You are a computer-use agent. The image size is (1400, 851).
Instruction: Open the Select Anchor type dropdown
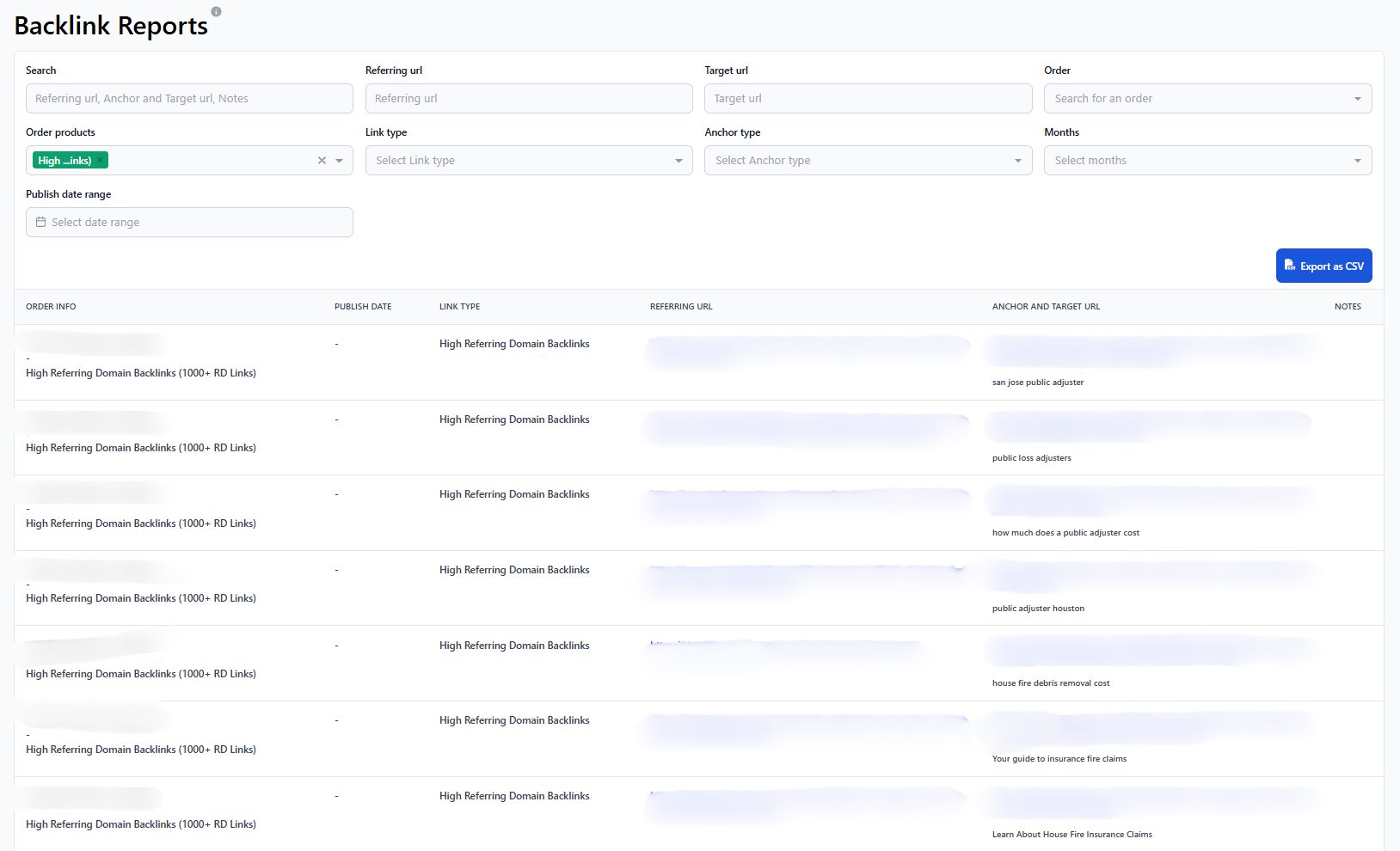[x=1017, y=161]
